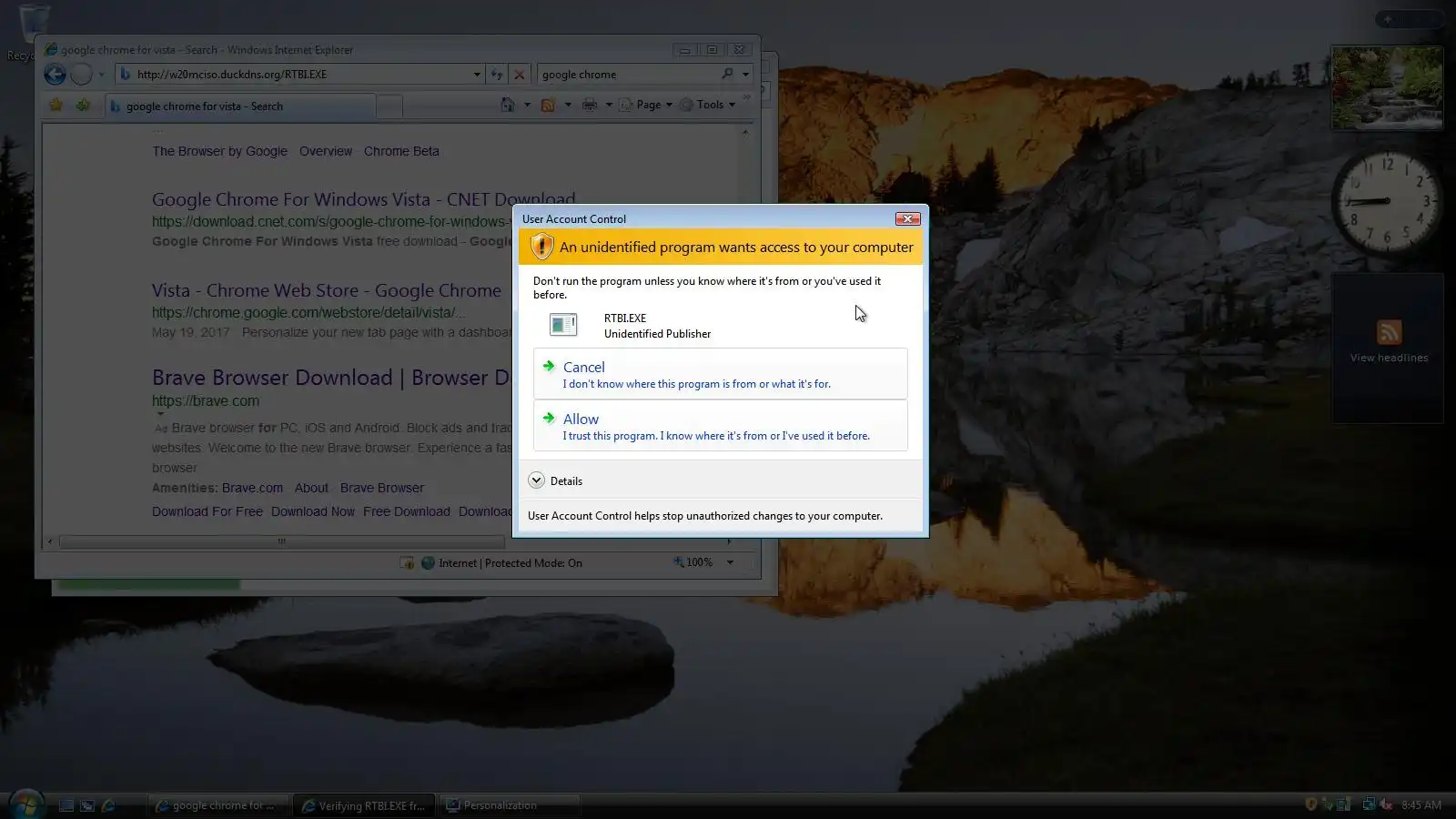1456x819 pixels.
Task: Click the red Stop loading icon
Action: click(x=519, y=75)
